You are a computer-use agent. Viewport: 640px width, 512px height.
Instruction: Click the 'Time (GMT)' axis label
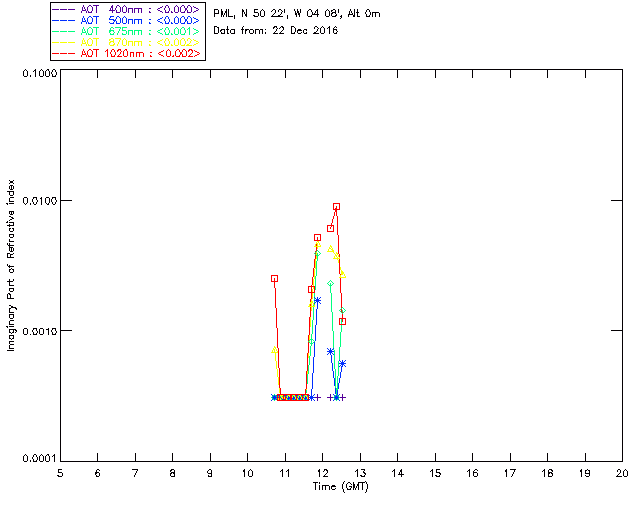point(340,487)
